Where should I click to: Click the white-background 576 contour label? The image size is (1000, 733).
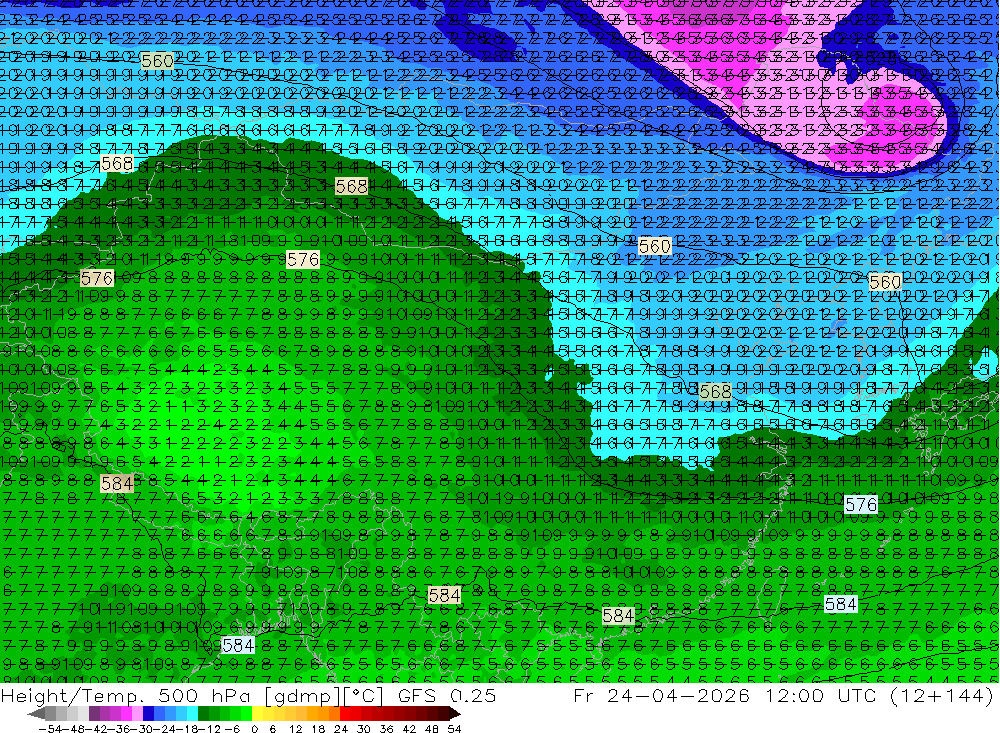861,505
